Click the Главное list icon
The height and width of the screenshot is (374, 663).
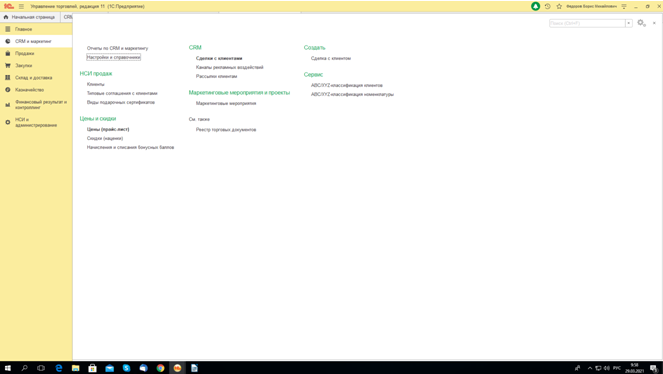pyautogui.click(x=8, y=29)
